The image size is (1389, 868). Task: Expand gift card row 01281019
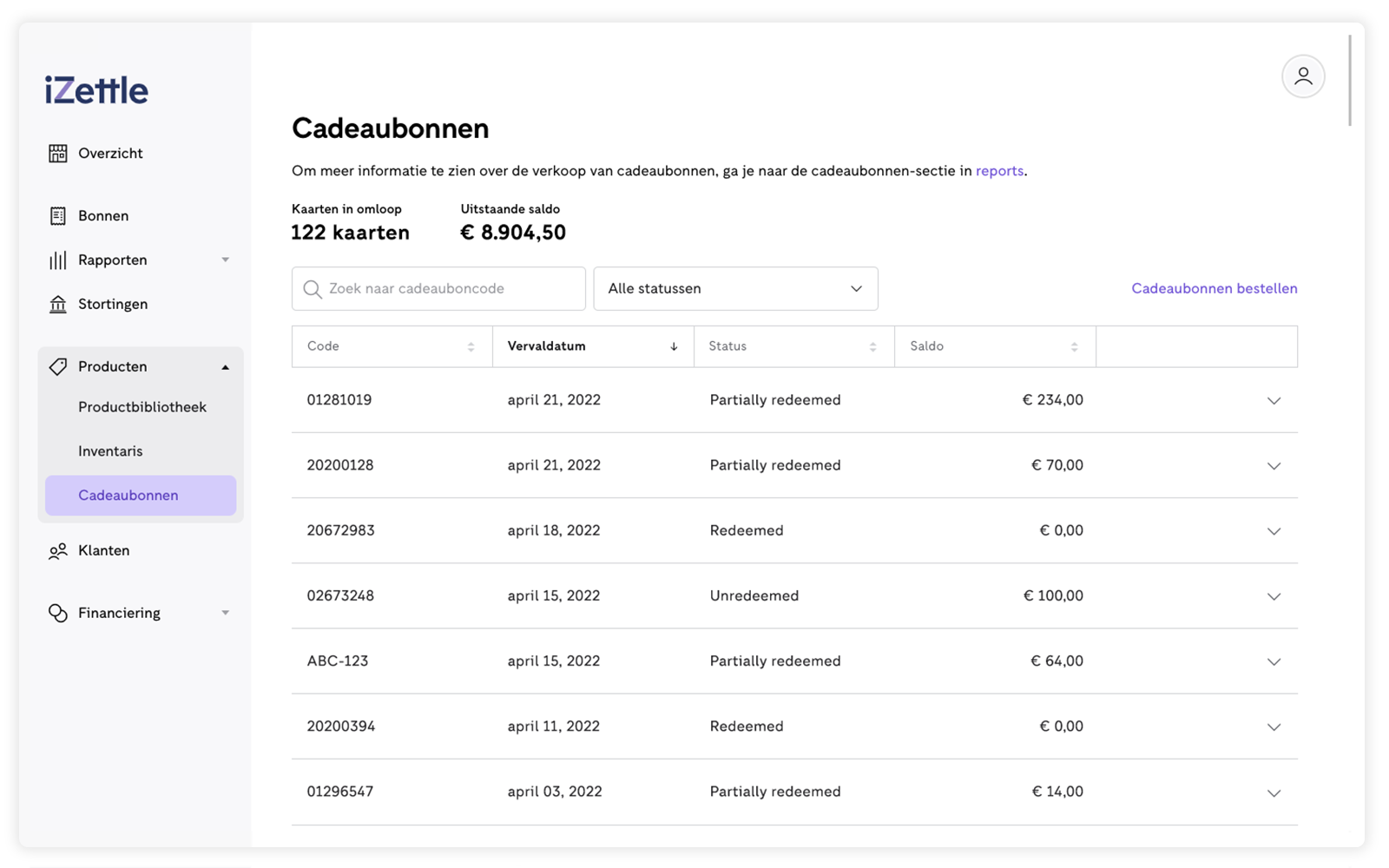[x=1274, y=401]
